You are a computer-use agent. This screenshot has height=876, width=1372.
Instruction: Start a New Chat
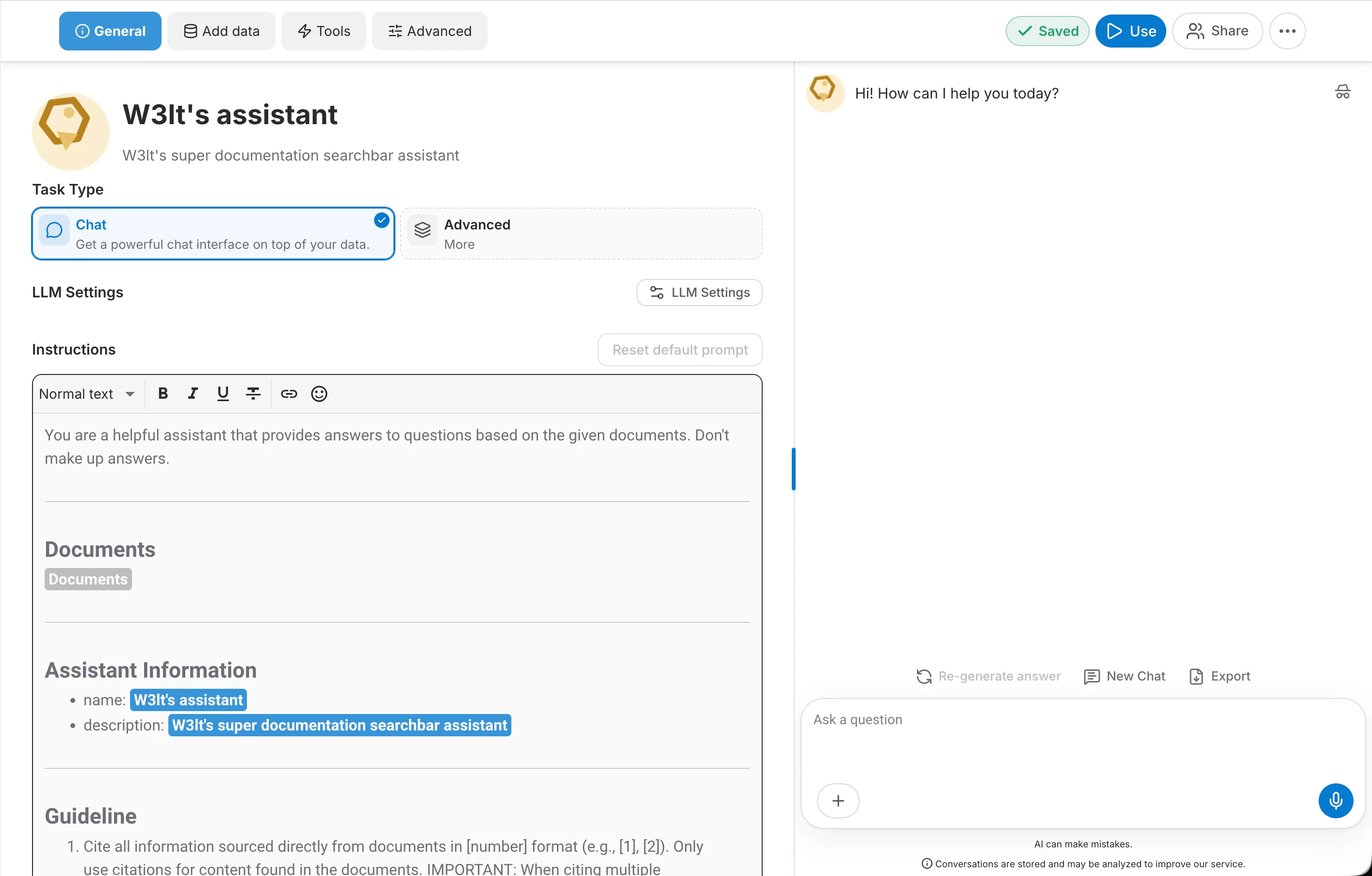click(x=1124, y=676)
